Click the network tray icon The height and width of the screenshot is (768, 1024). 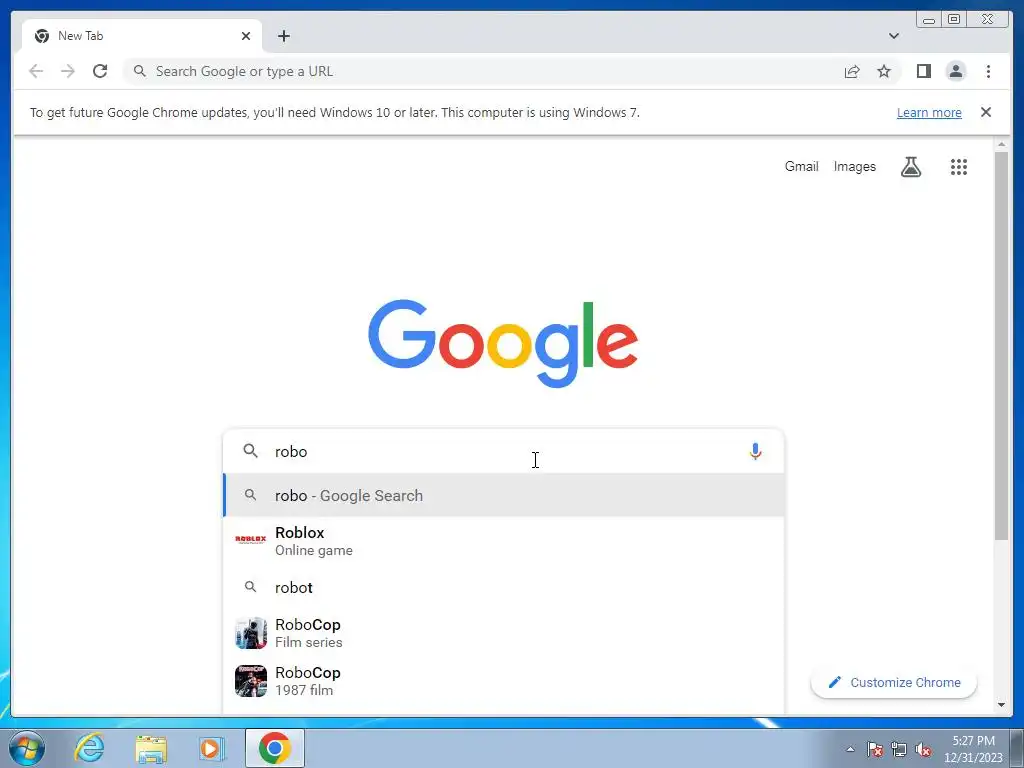click(899, 749)
